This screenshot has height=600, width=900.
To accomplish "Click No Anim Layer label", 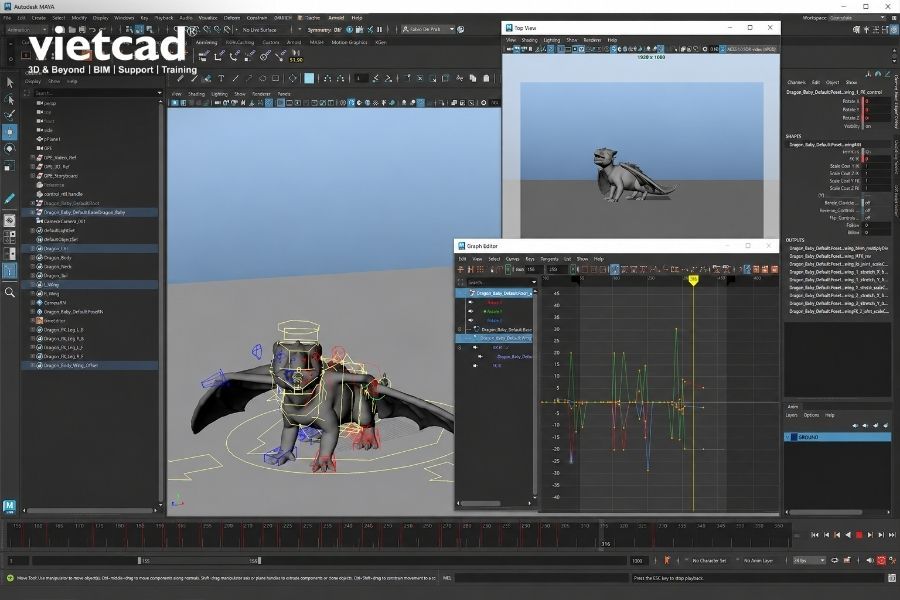I will (758, 560).
